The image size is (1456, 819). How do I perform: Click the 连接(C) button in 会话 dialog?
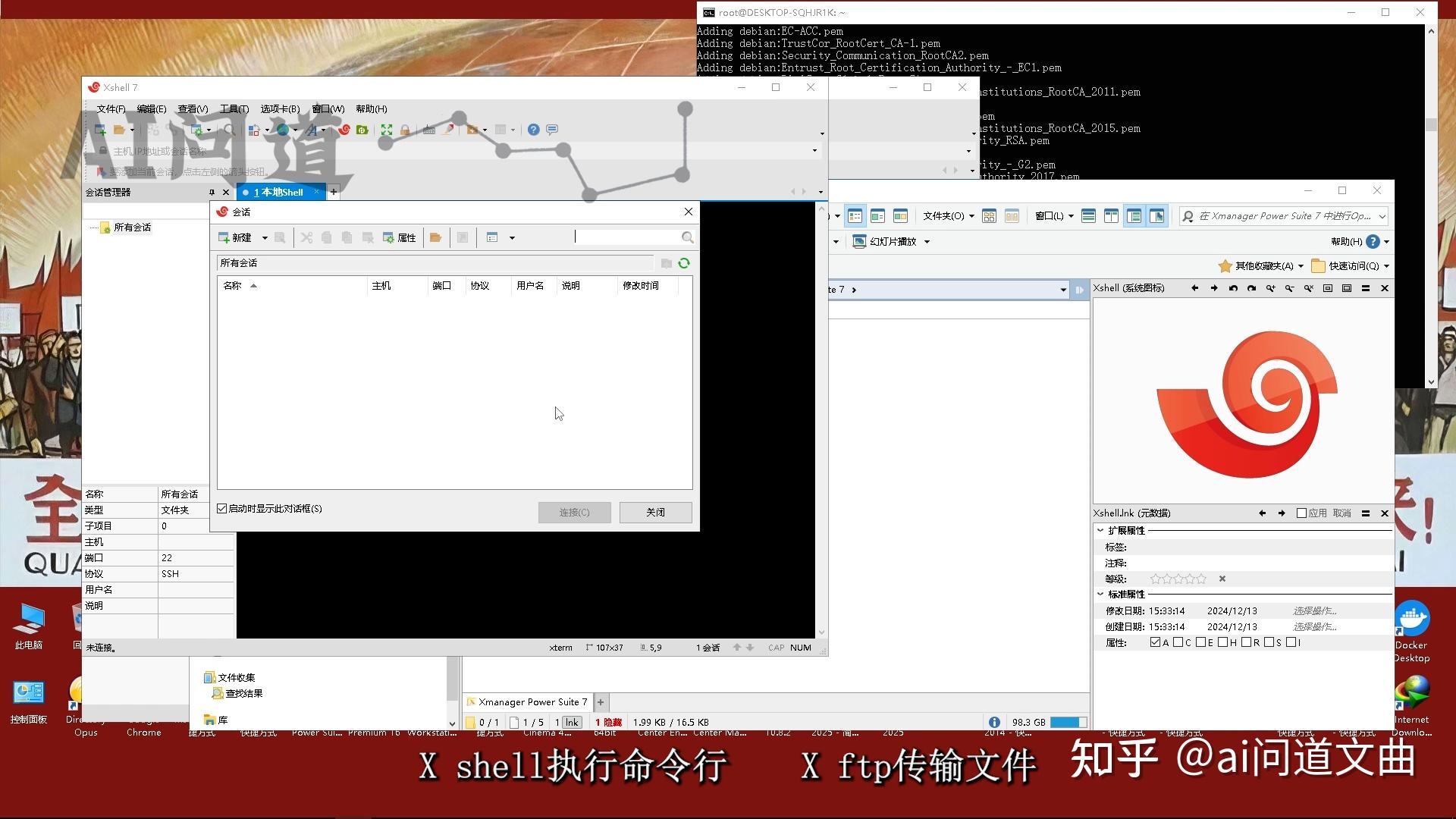point(574,513)
